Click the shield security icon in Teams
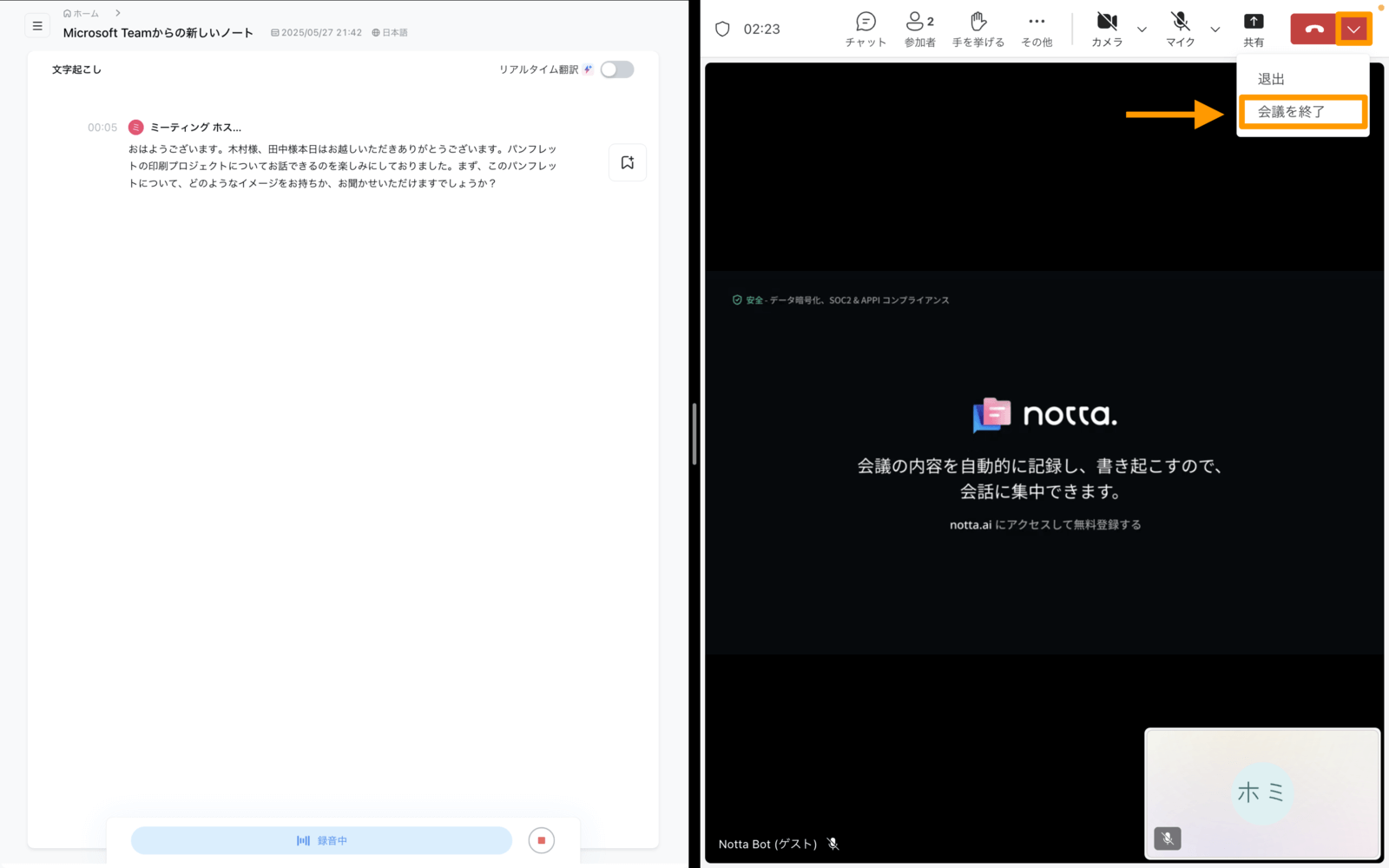Viewport: 1389px width, 868px height. [722, 29]
